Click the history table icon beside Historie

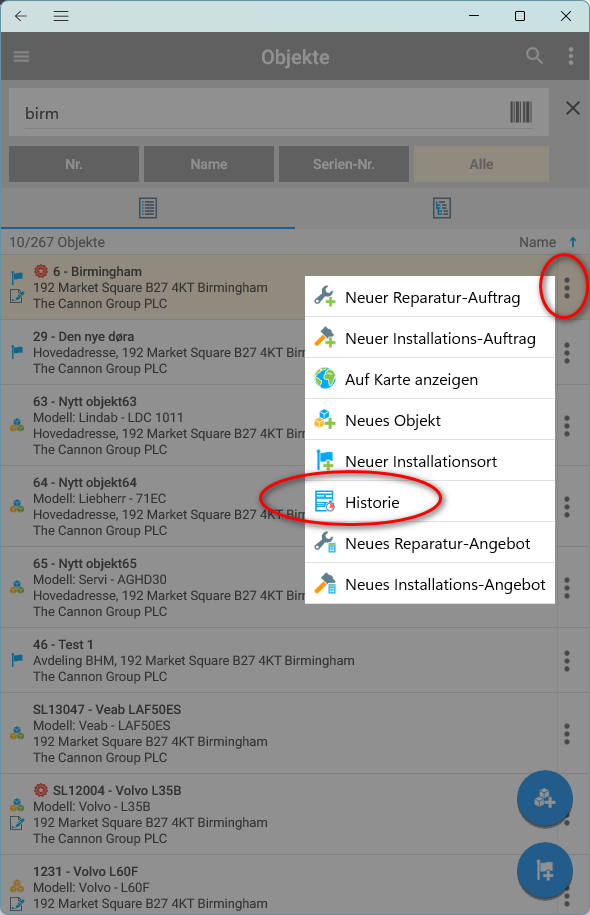(325, 501)
